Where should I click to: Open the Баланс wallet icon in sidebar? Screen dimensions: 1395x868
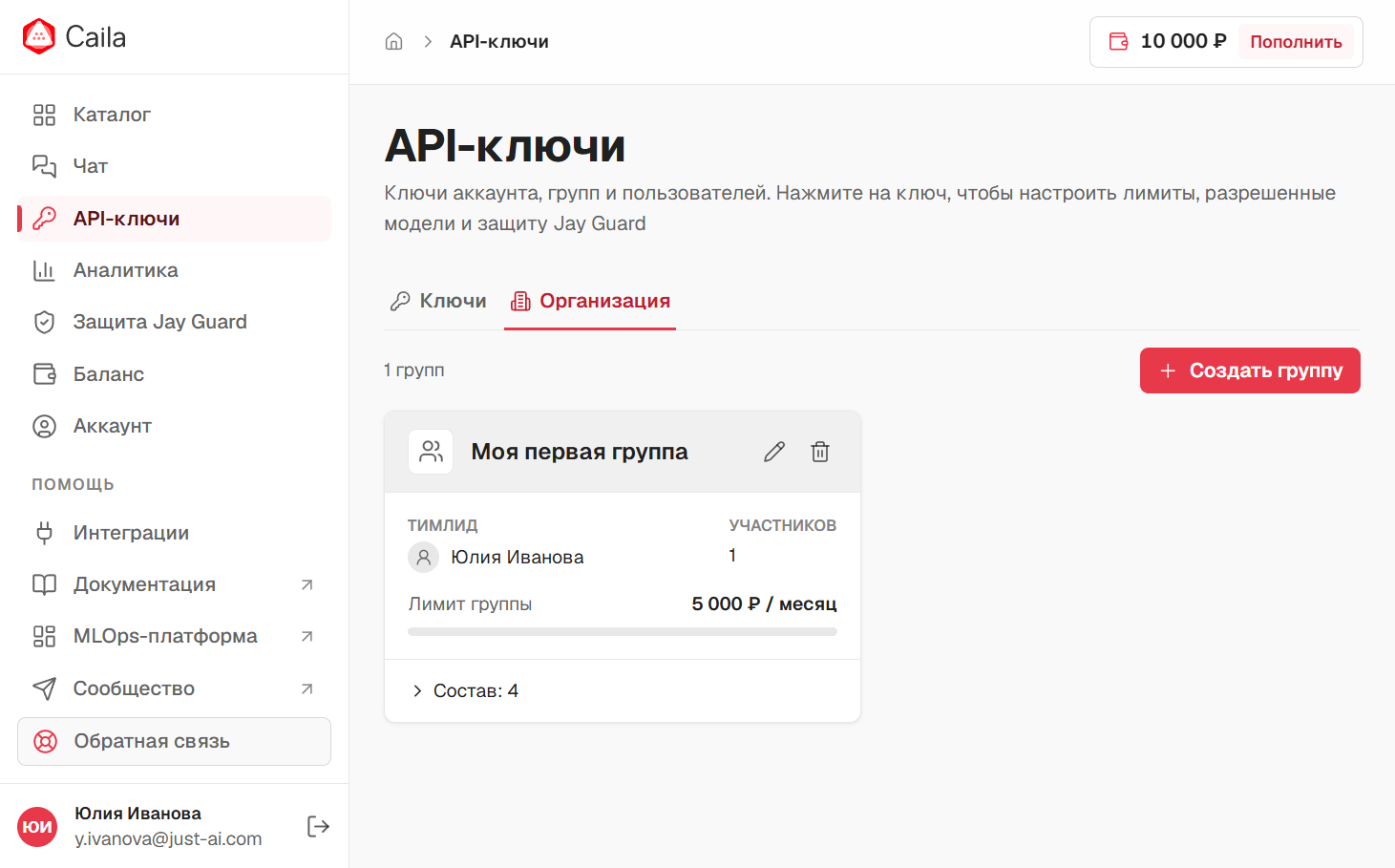[x=44, y=374]
